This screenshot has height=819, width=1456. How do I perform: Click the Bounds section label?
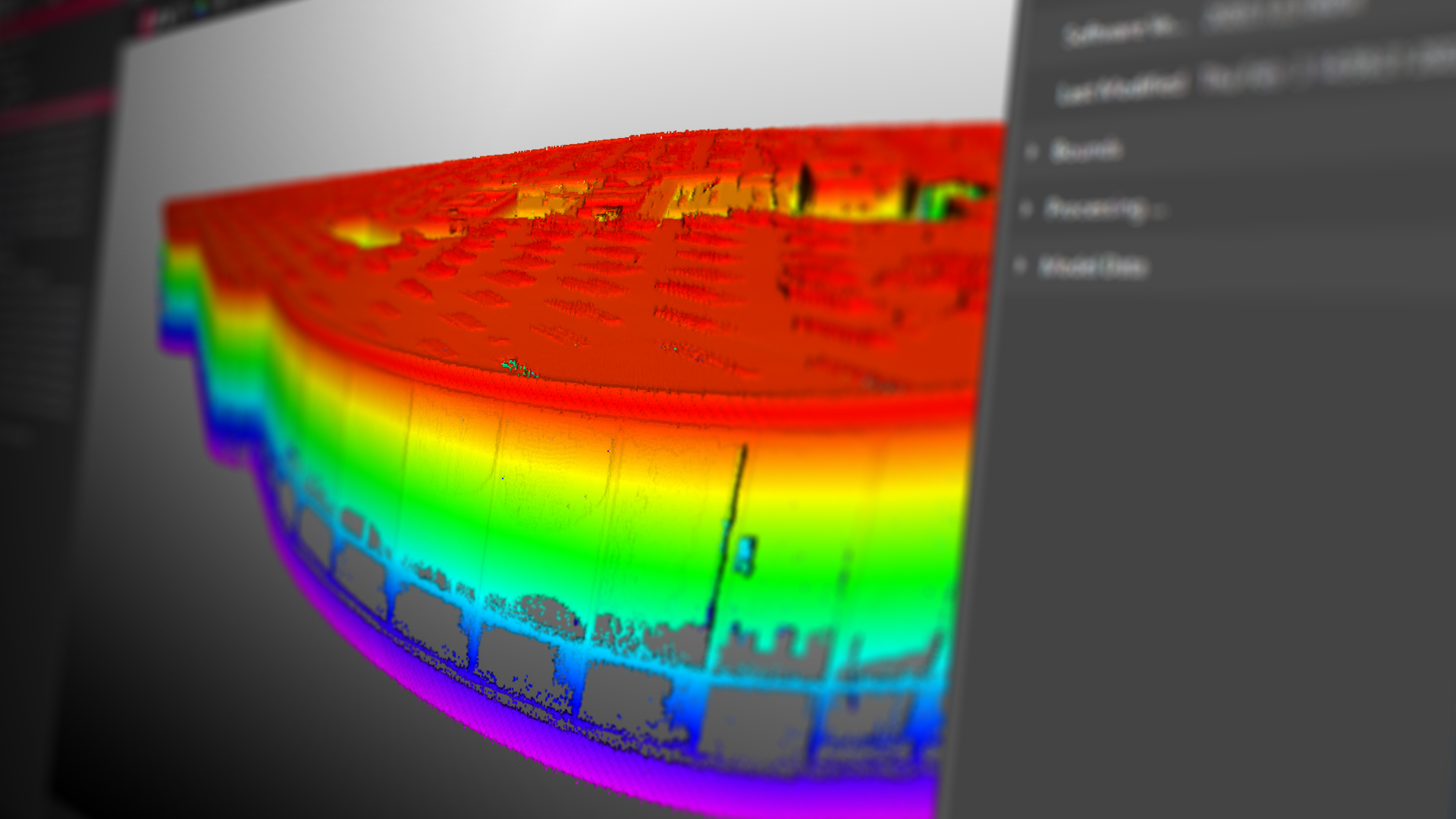point(1086,150)
